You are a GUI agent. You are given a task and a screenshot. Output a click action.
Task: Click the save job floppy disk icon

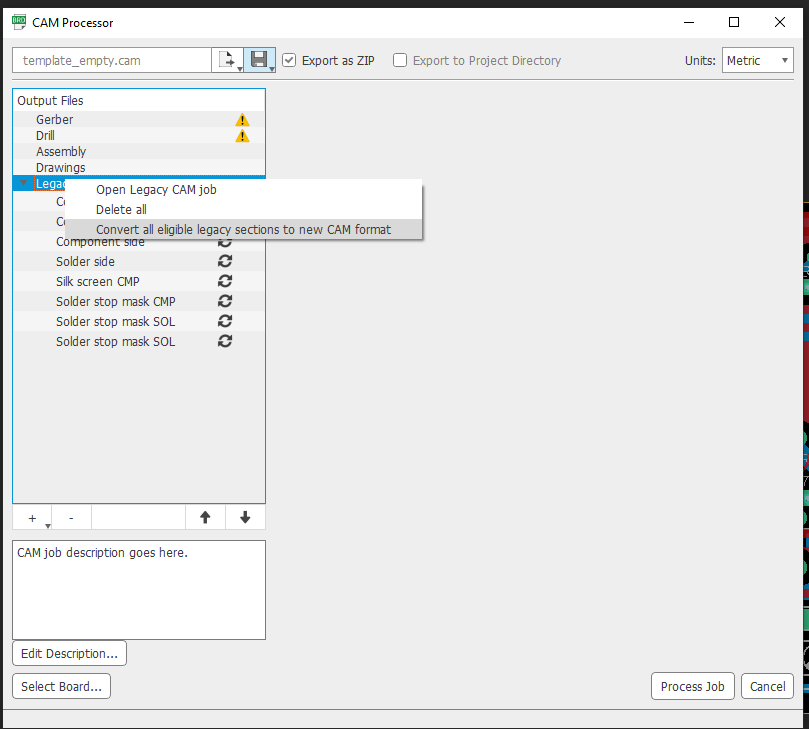pos(258,60)
